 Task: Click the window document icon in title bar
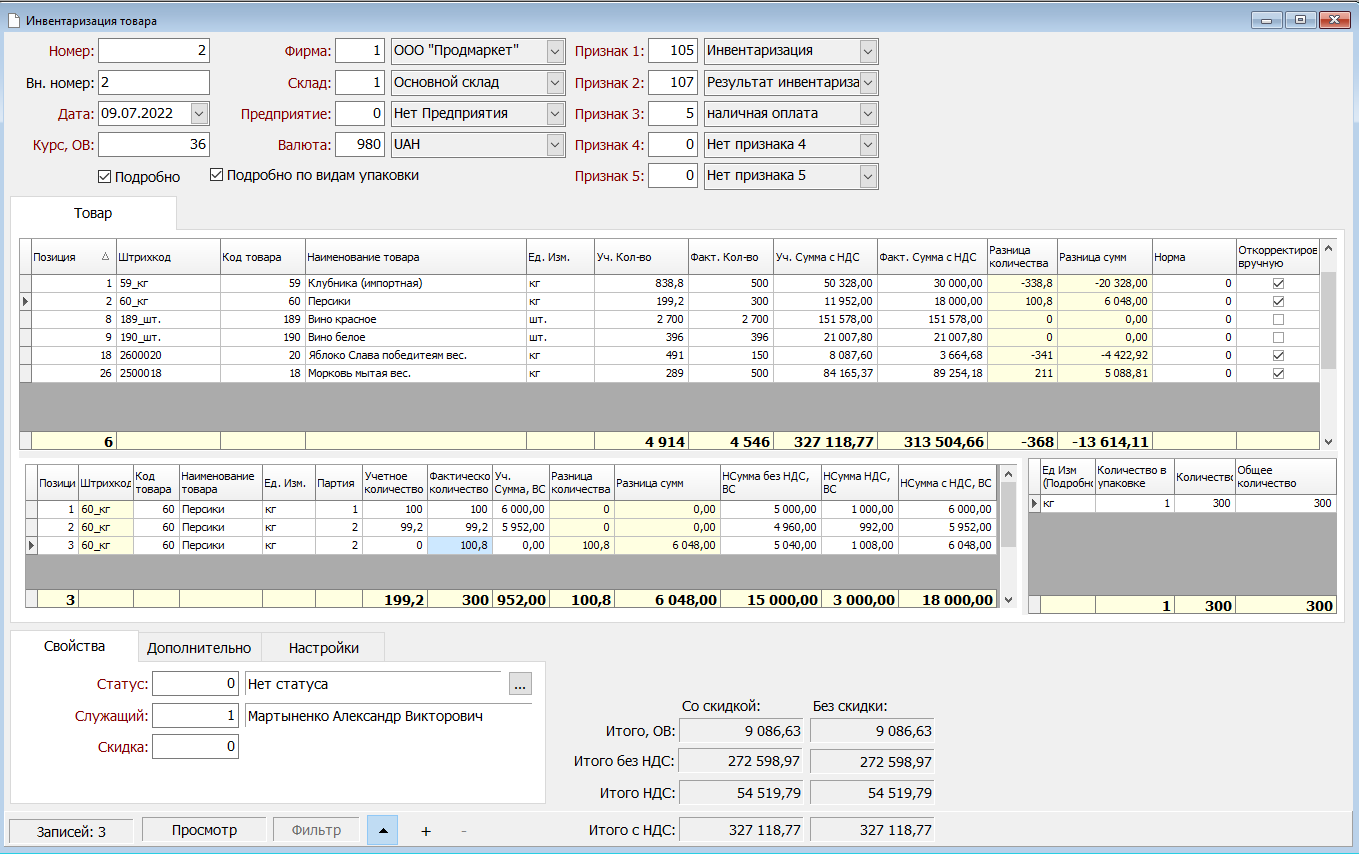click(x=13, y=20)
